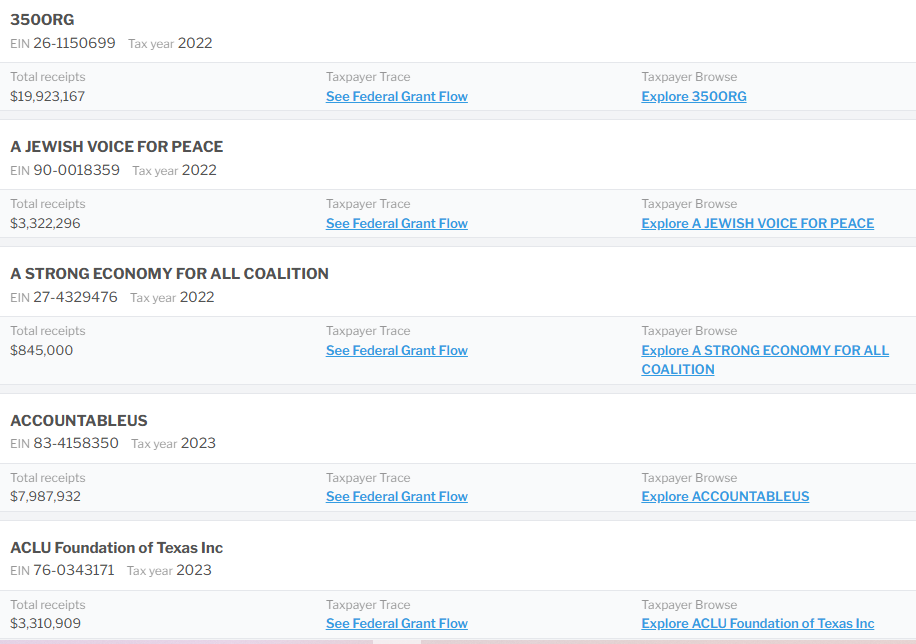Click the EIN 83-4158350 number
This screenshot has width=916, height=644.
[x=76, y=444]
